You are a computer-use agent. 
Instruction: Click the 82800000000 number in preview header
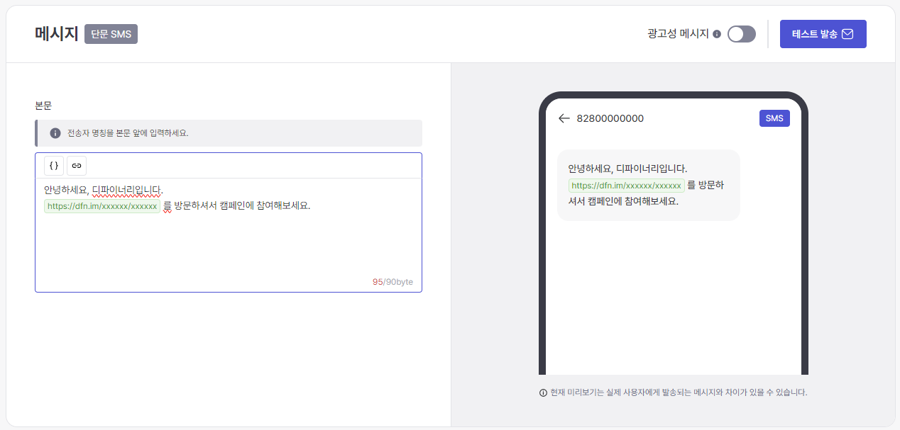point(610,118)
